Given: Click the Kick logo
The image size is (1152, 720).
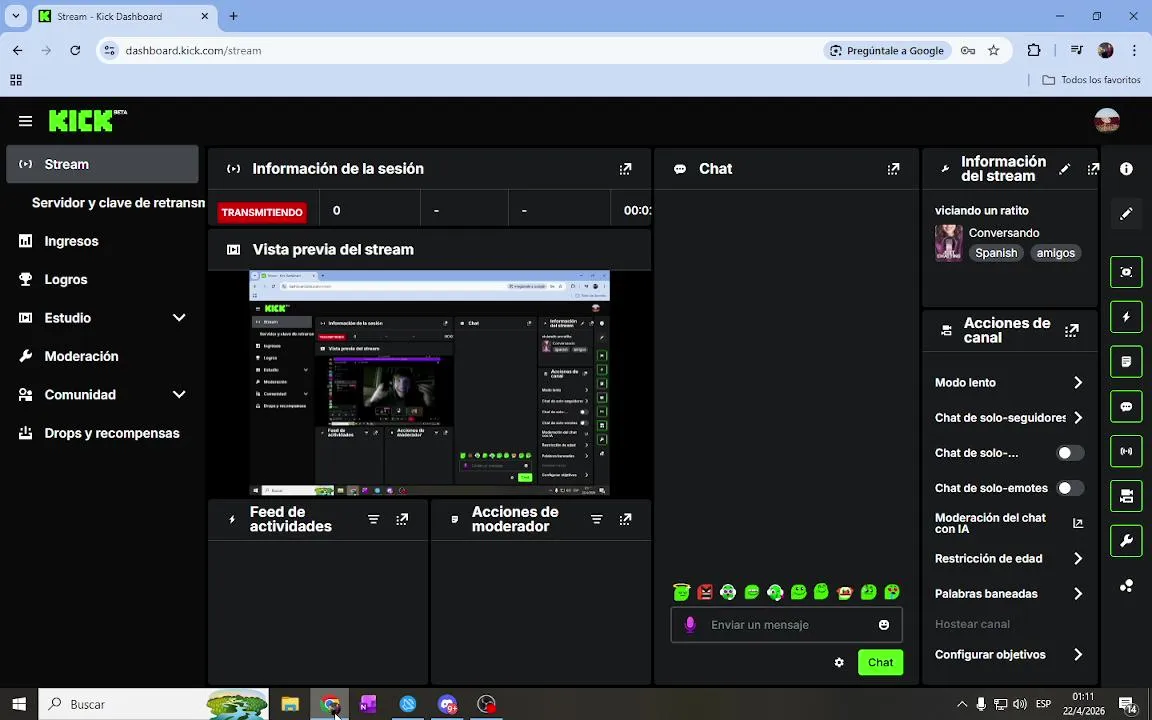Looking at the screenshot, I should [x=87, y=120].
